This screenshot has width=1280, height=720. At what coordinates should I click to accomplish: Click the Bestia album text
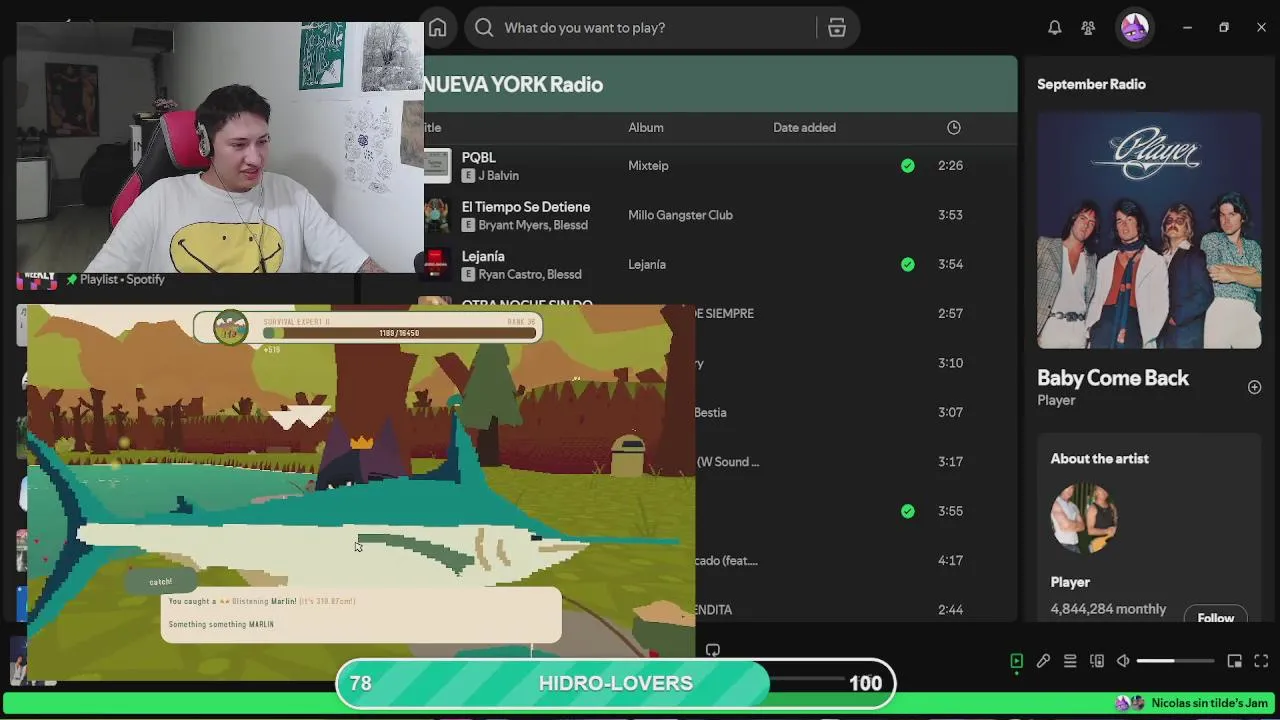[x=710, y=412]
